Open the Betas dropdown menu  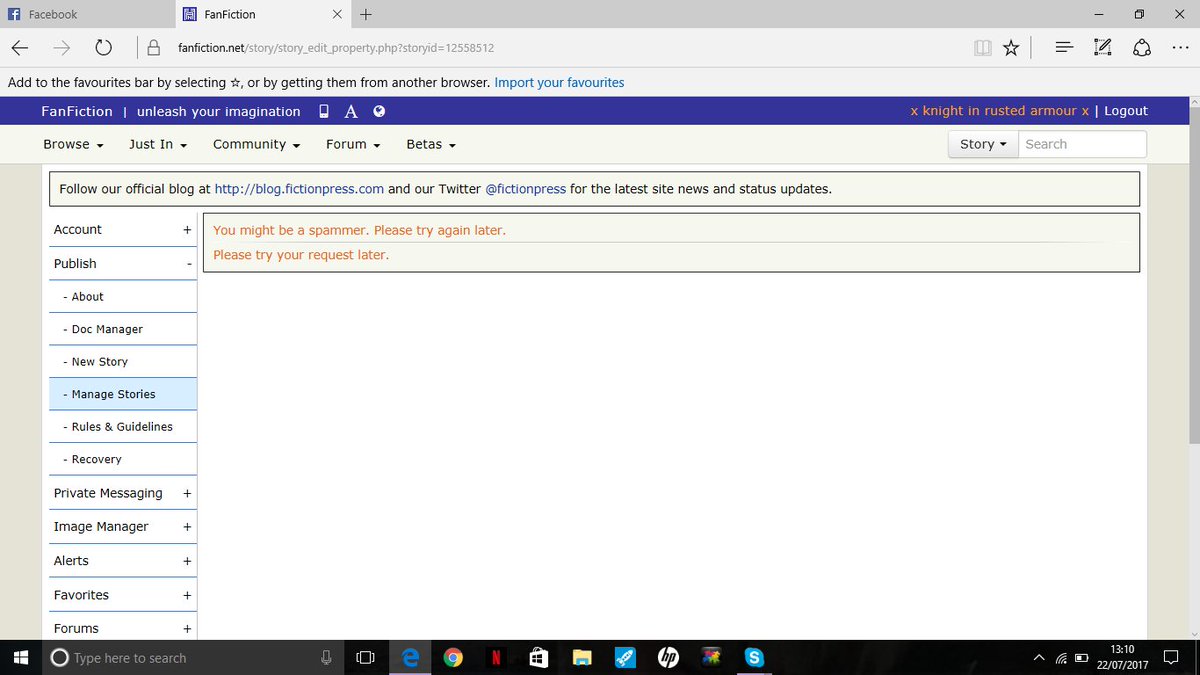coord(431,144)
